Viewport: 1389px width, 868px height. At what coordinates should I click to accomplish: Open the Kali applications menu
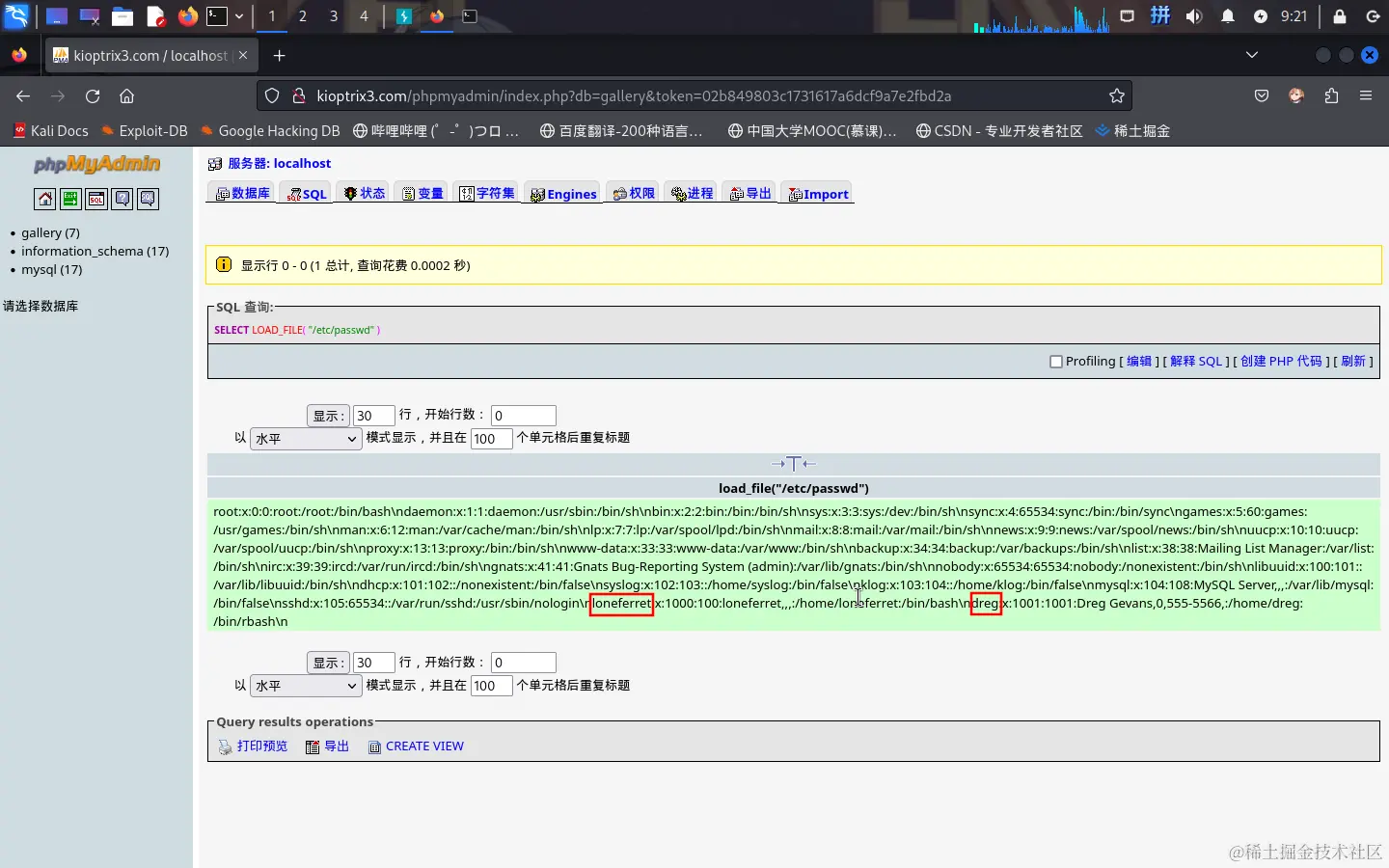[17, 16]
